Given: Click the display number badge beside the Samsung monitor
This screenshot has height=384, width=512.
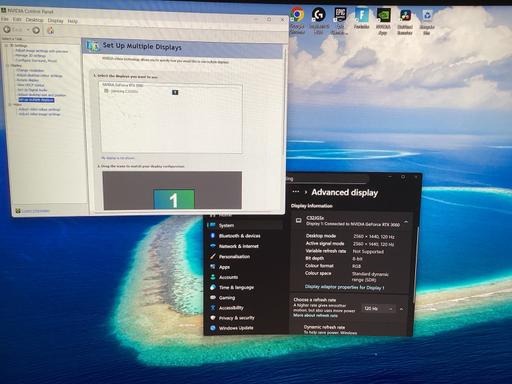Looking at the screenshot, I should click(175, 92).
